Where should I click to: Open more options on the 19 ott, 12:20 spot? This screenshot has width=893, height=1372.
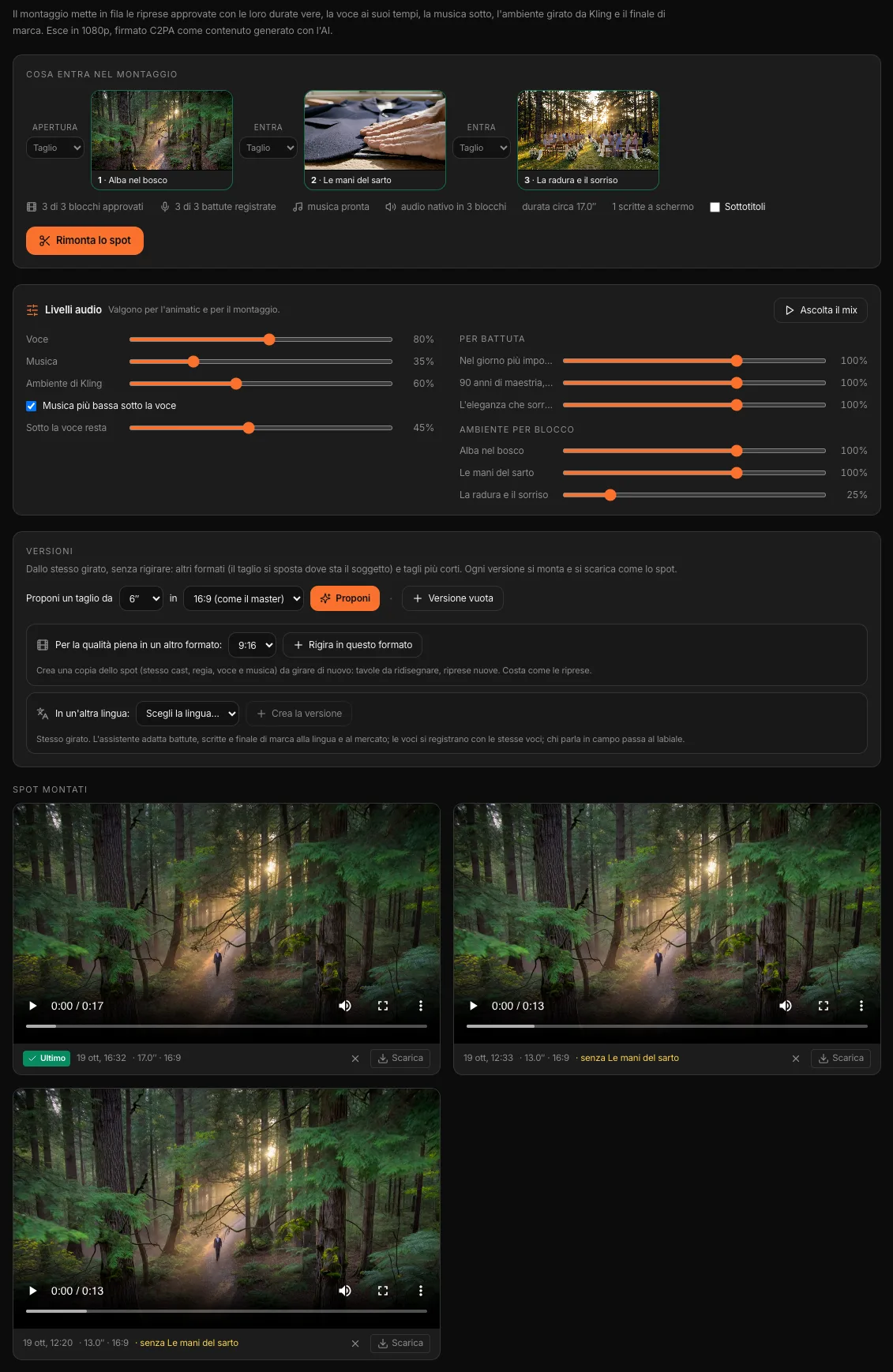[x=421, y=1291]
